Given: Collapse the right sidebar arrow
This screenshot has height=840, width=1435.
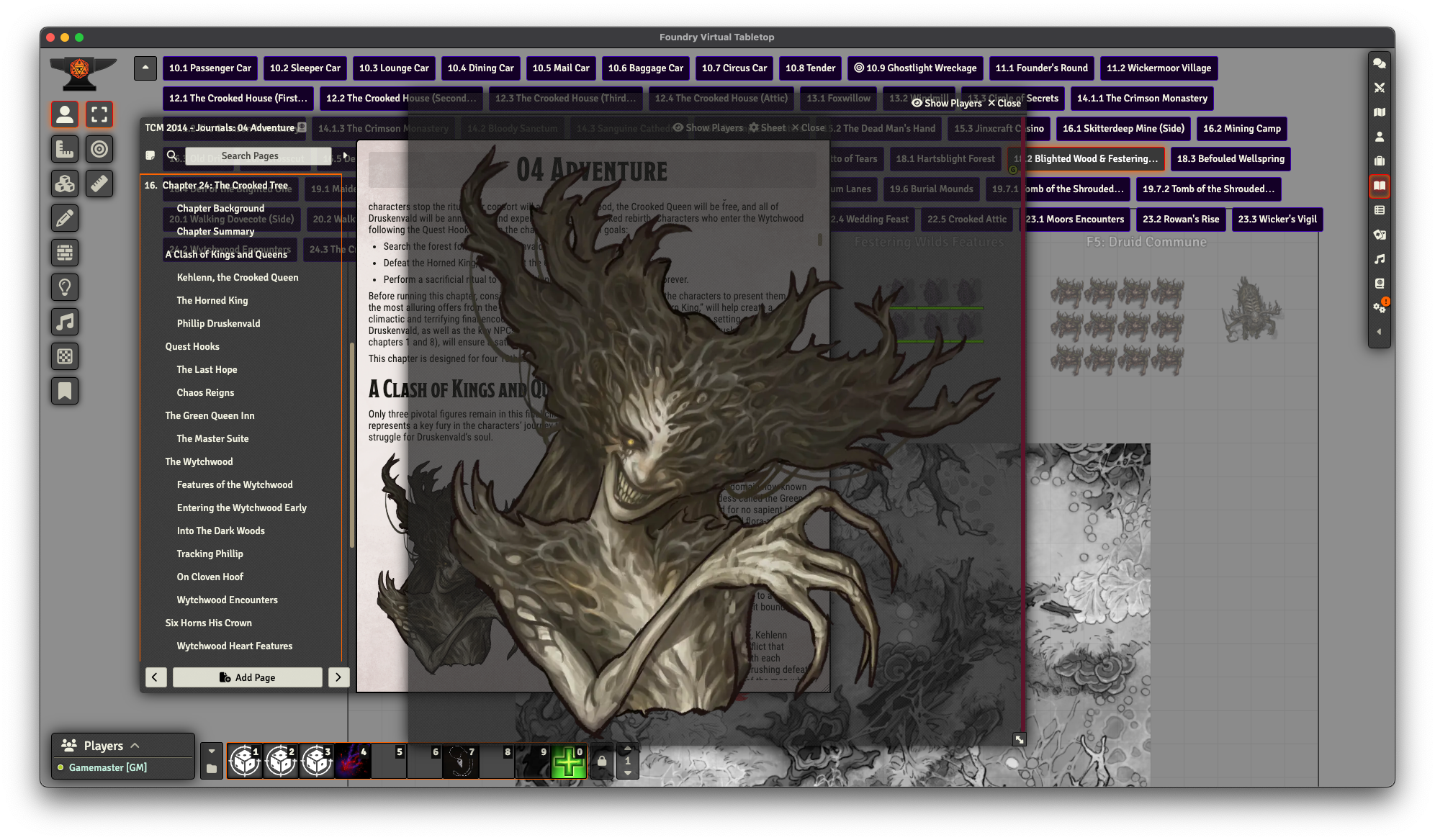Looking at the screenshot, I should [x=1379, y=332].
